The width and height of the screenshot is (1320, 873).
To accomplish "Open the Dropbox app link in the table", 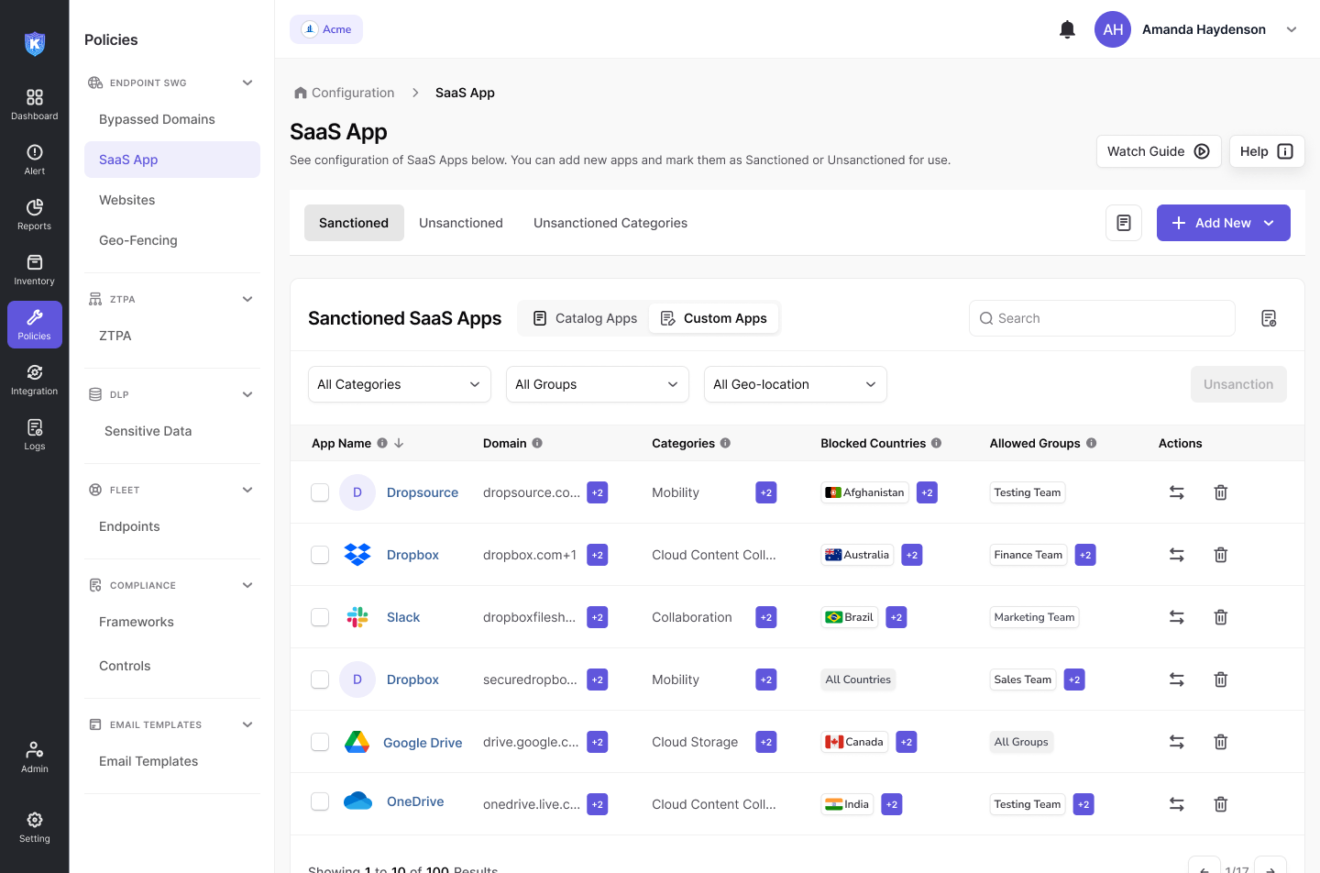I will coord(414,554).
